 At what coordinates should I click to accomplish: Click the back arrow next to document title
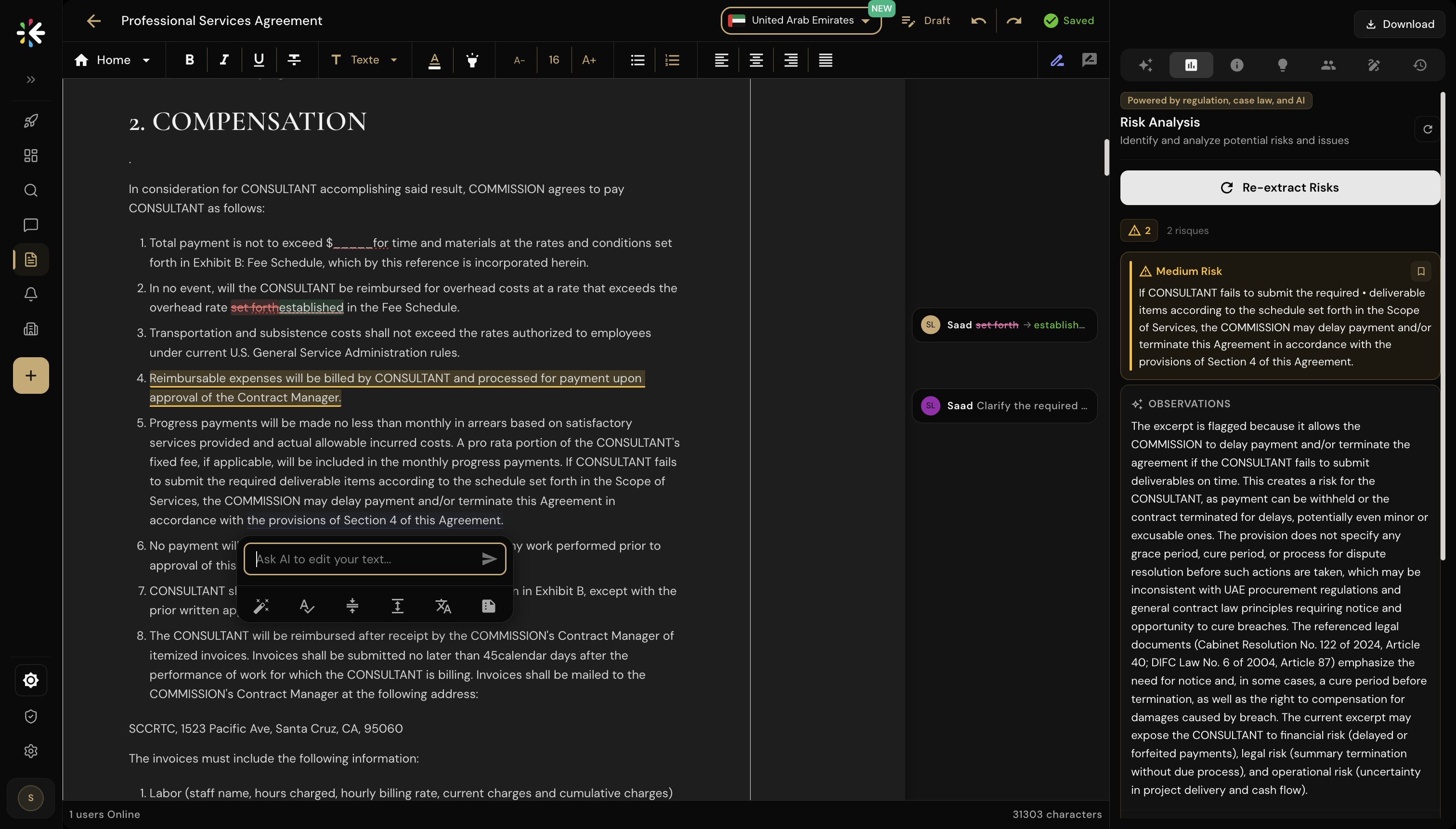[x=93, y=21]
